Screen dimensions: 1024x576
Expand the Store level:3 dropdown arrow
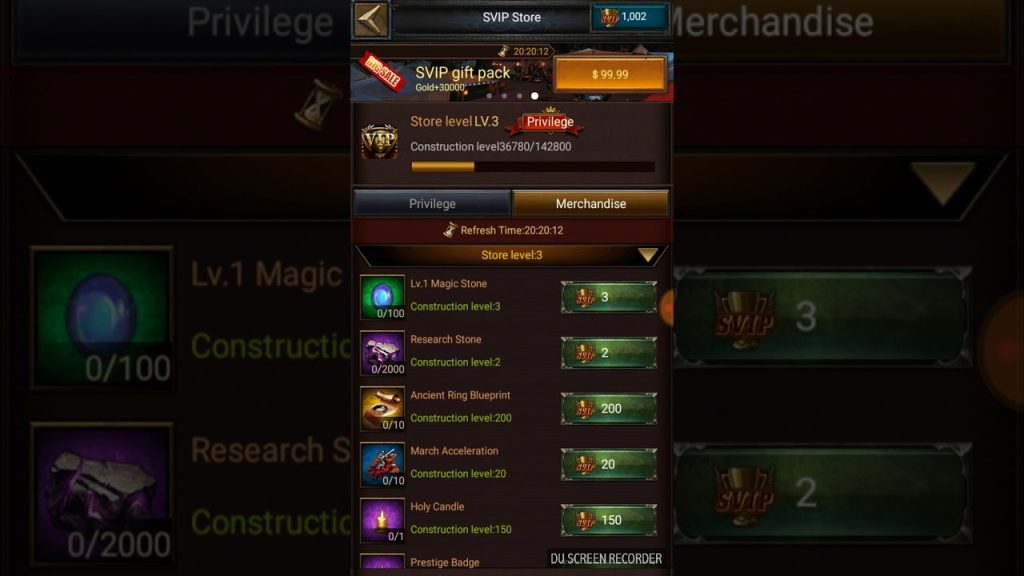pos(648,255)
